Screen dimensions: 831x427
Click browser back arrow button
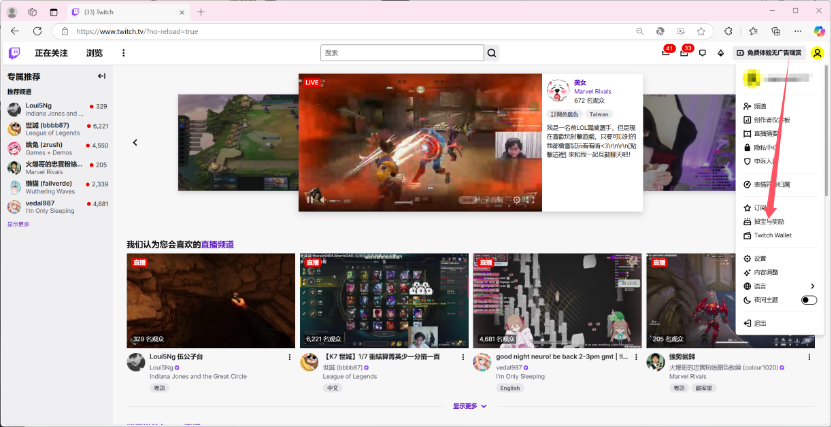coord(15,31)
